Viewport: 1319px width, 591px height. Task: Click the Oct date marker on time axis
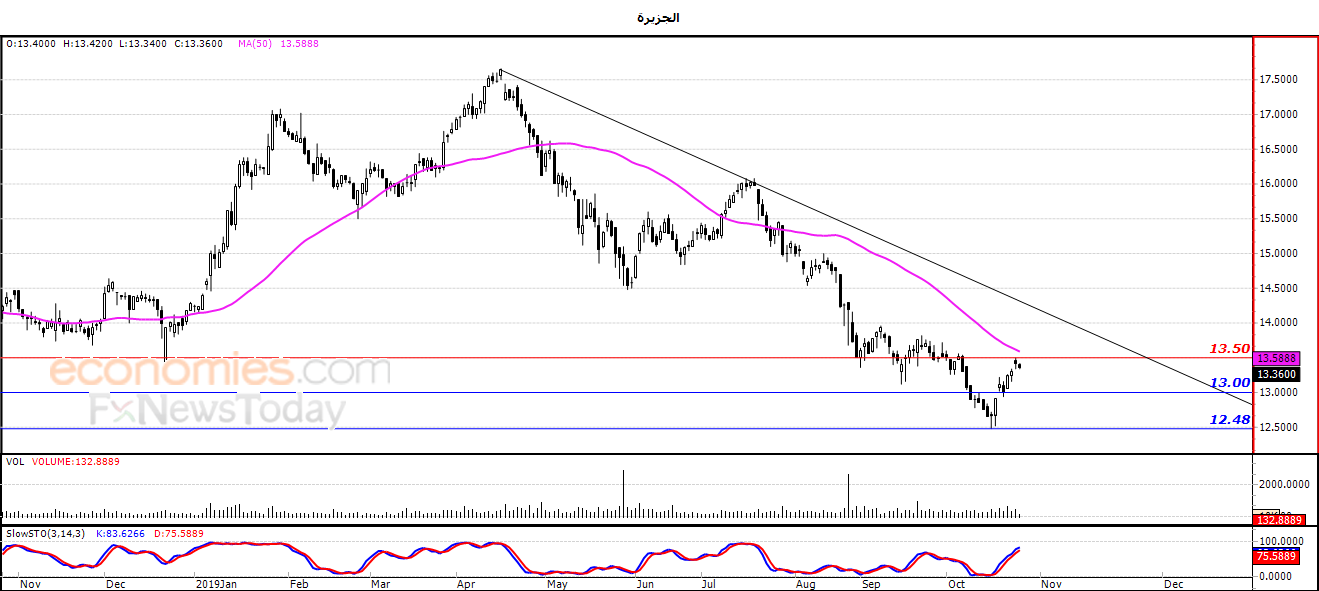click(957, 582)
